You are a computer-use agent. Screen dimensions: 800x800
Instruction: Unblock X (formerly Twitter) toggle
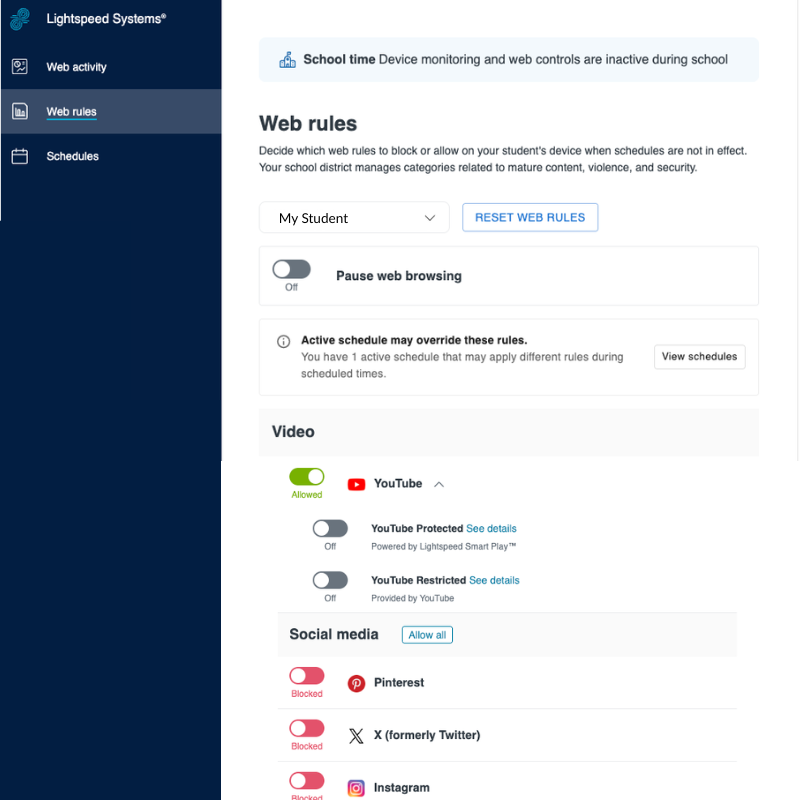click(x=307, y=728)
